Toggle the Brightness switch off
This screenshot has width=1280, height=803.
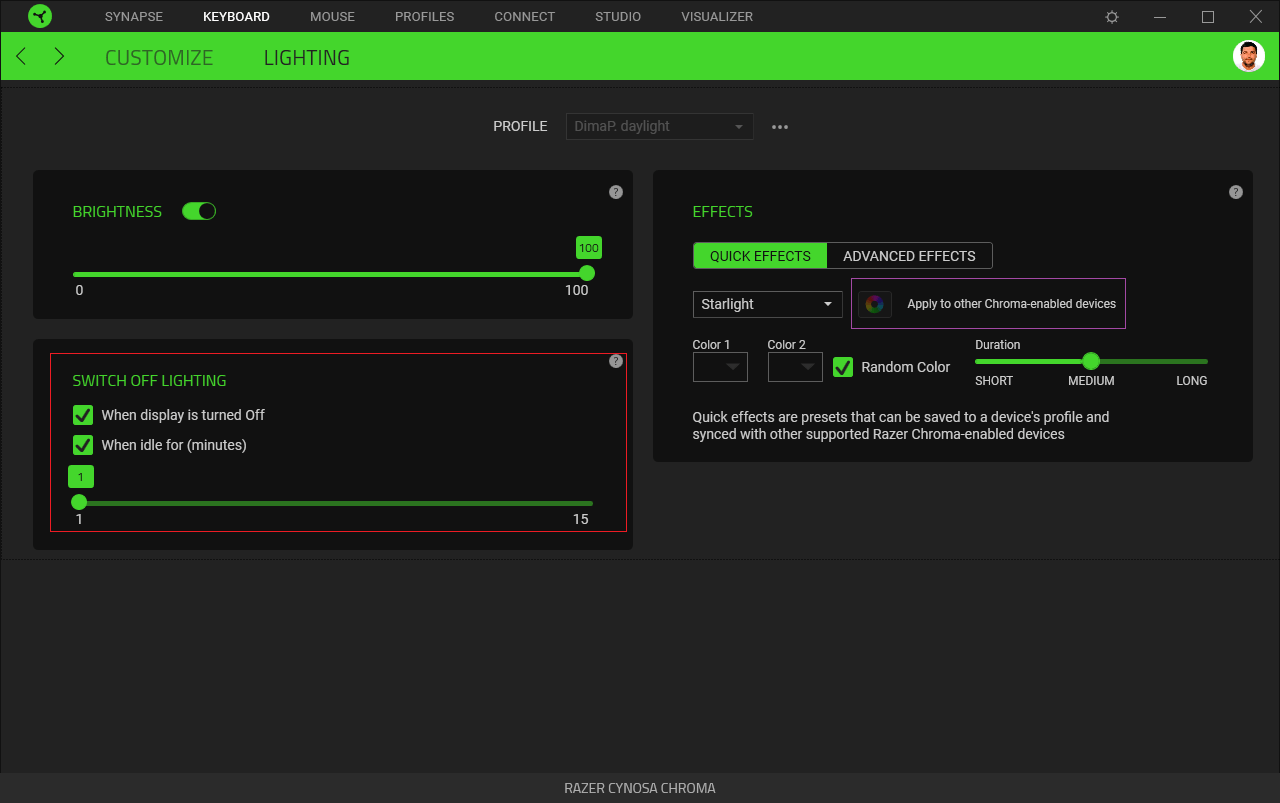coord(198,210)
